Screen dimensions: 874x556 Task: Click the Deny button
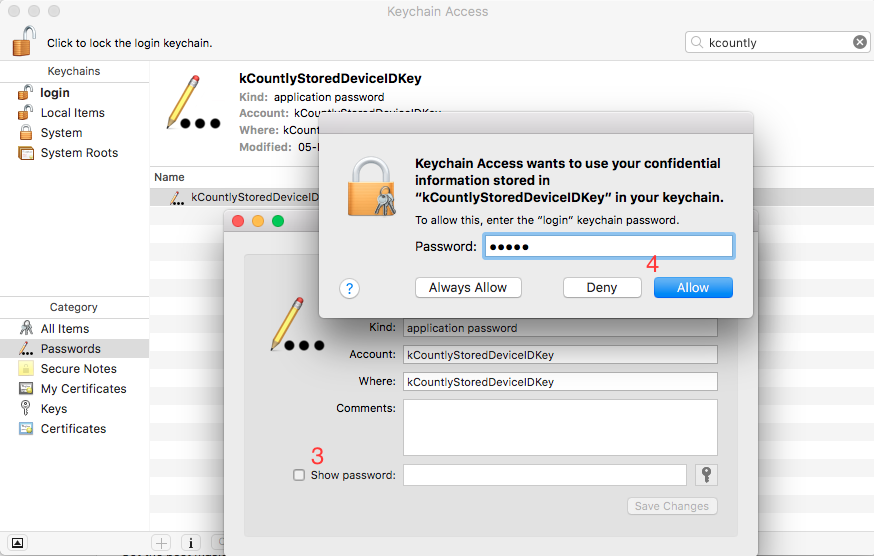(602, 288)
